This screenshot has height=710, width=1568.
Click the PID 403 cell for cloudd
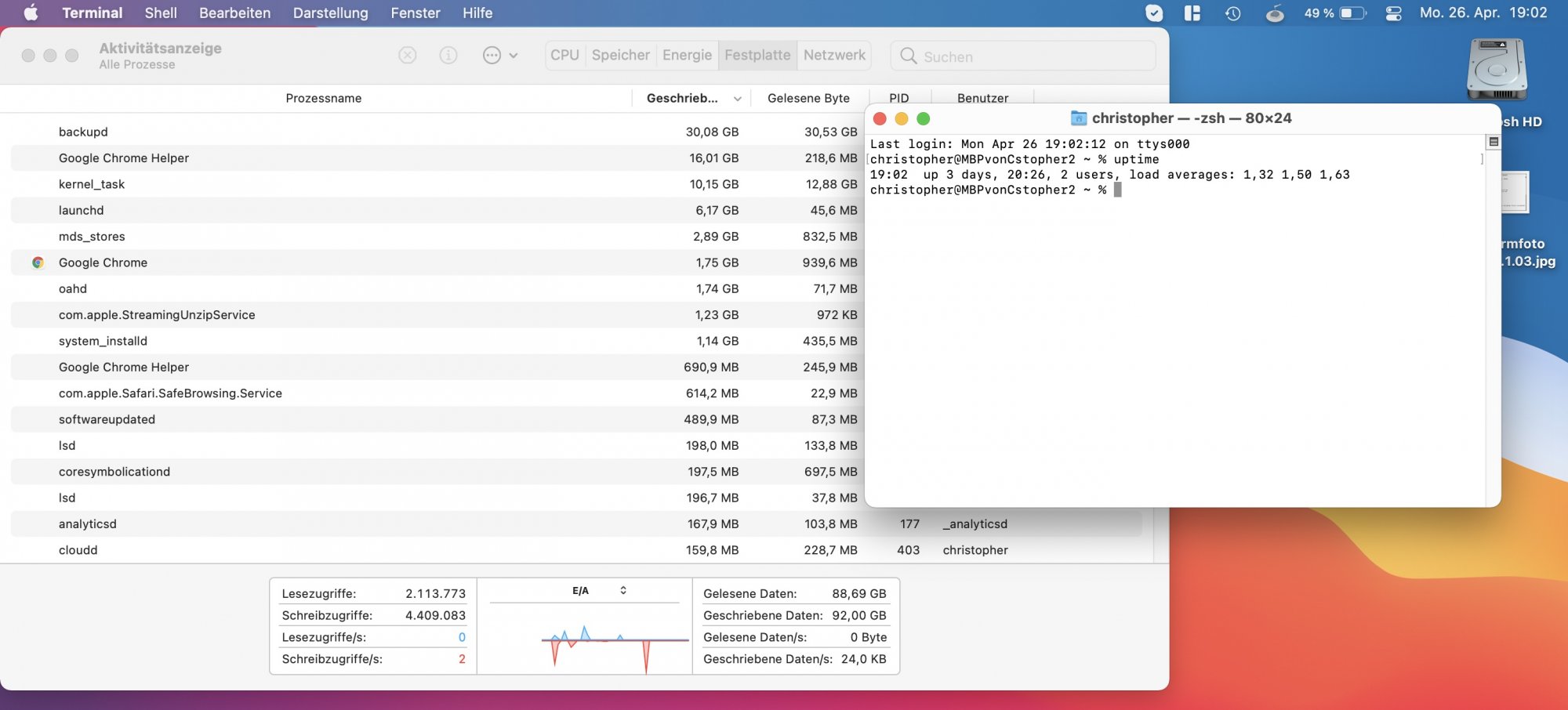(908, 550)
